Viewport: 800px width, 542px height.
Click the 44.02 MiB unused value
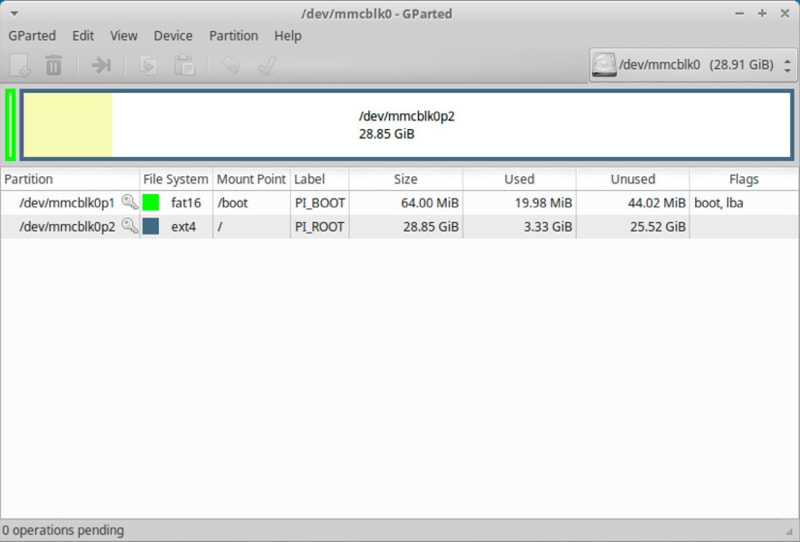(657, 203)
